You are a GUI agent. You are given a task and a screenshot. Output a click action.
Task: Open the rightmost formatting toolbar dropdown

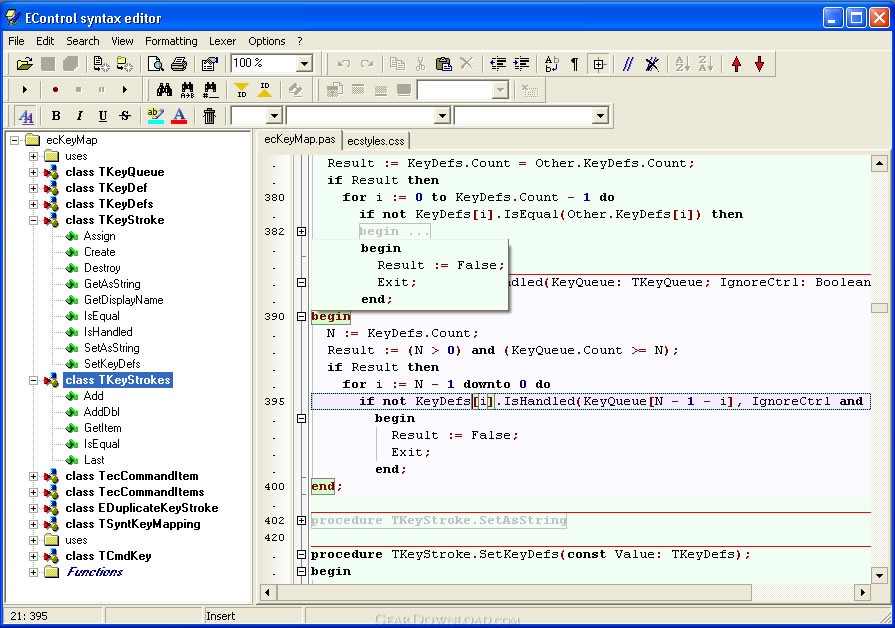click(600, 116)
